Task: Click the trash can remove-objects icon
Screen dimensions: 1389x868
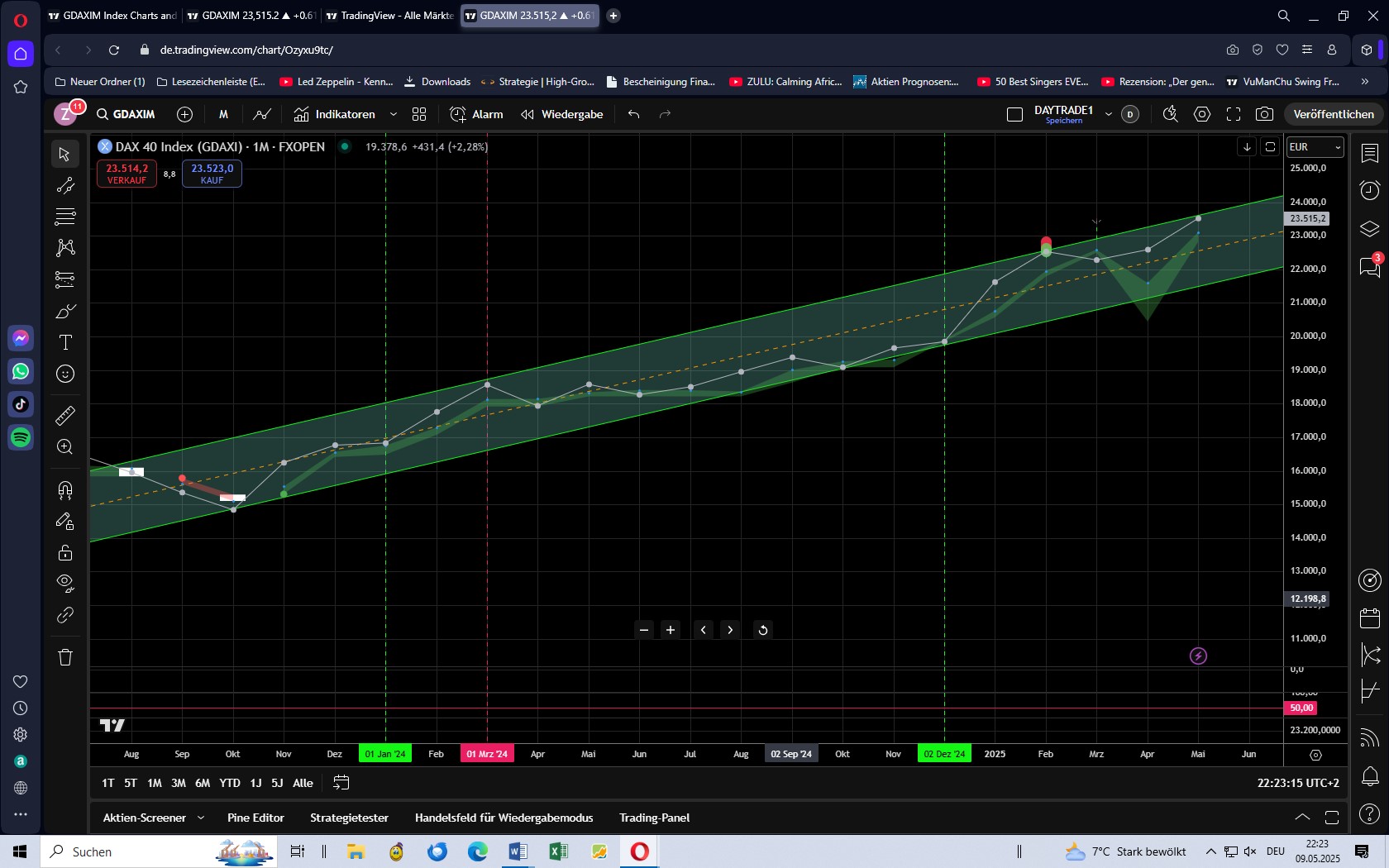Action: click(65, 657)
